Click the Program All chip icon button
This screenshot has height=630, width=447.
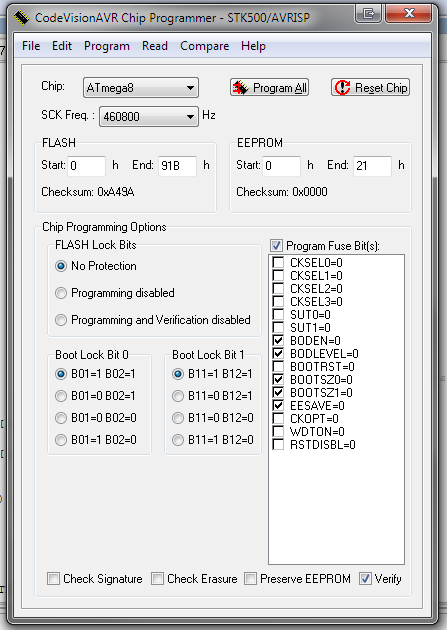click(x=269, y=87)
